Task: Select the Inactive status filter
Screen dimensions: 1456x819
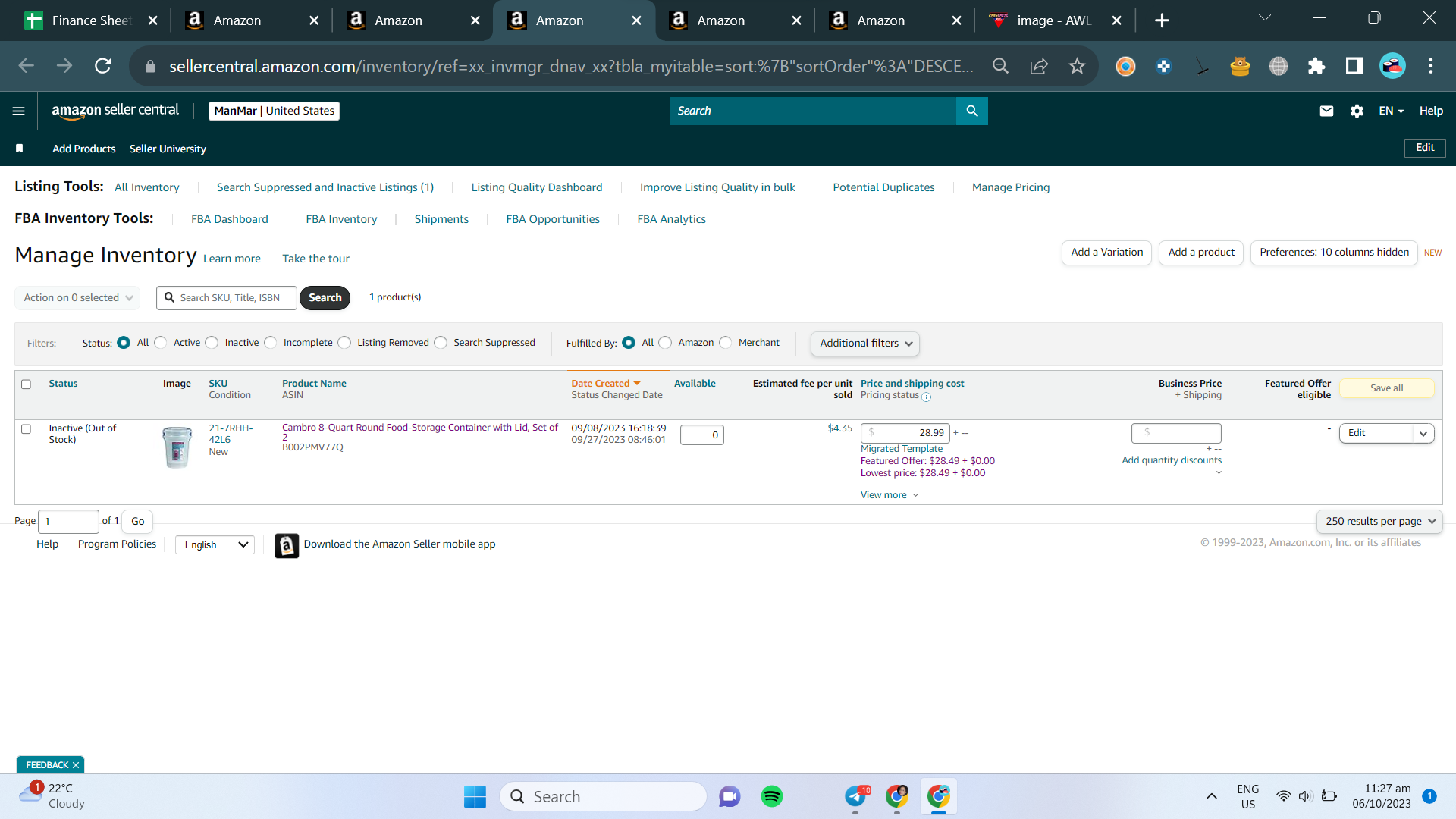Action: pyautogui.click(x=212, y=343)
